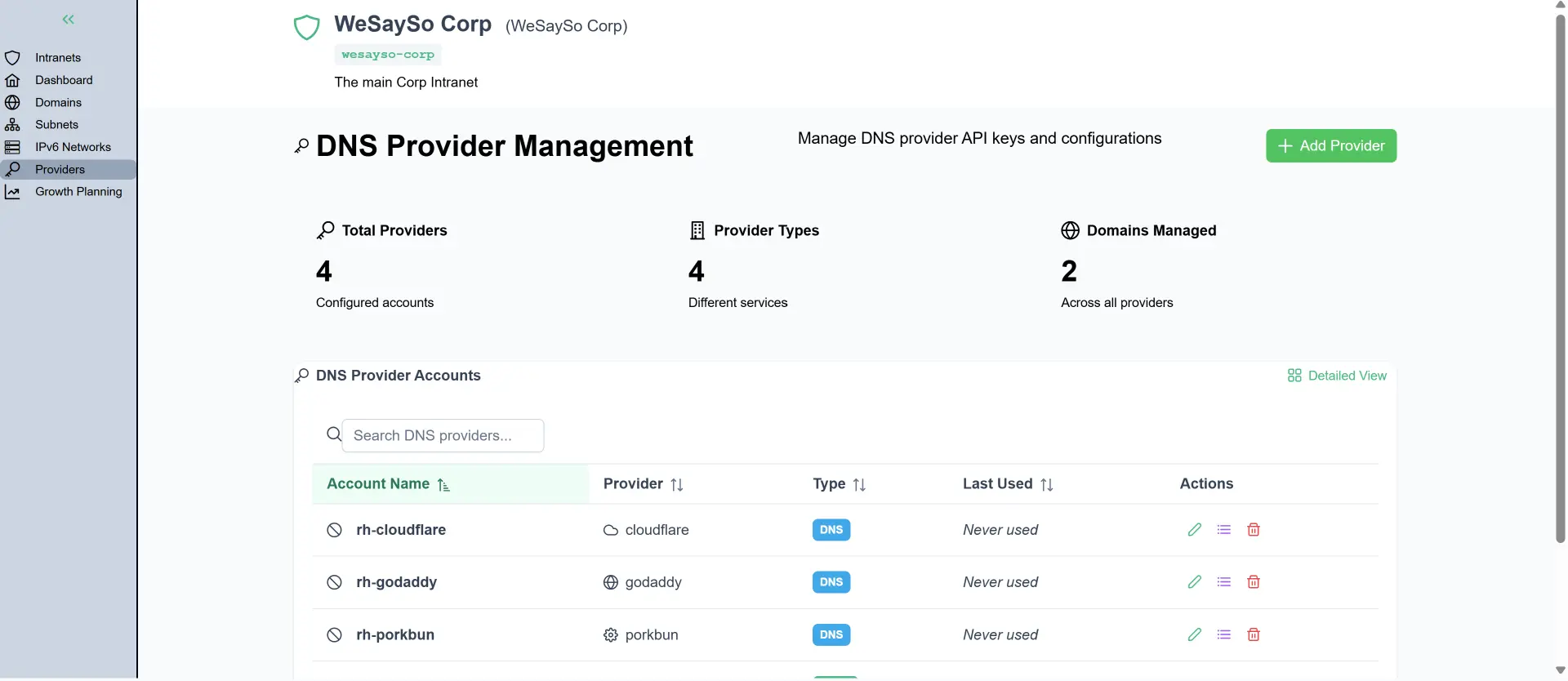Click the edit pencil icon for rh-porkbun
The height and width of the screenshot is (681, 1568).
(x=1194, y=634)
